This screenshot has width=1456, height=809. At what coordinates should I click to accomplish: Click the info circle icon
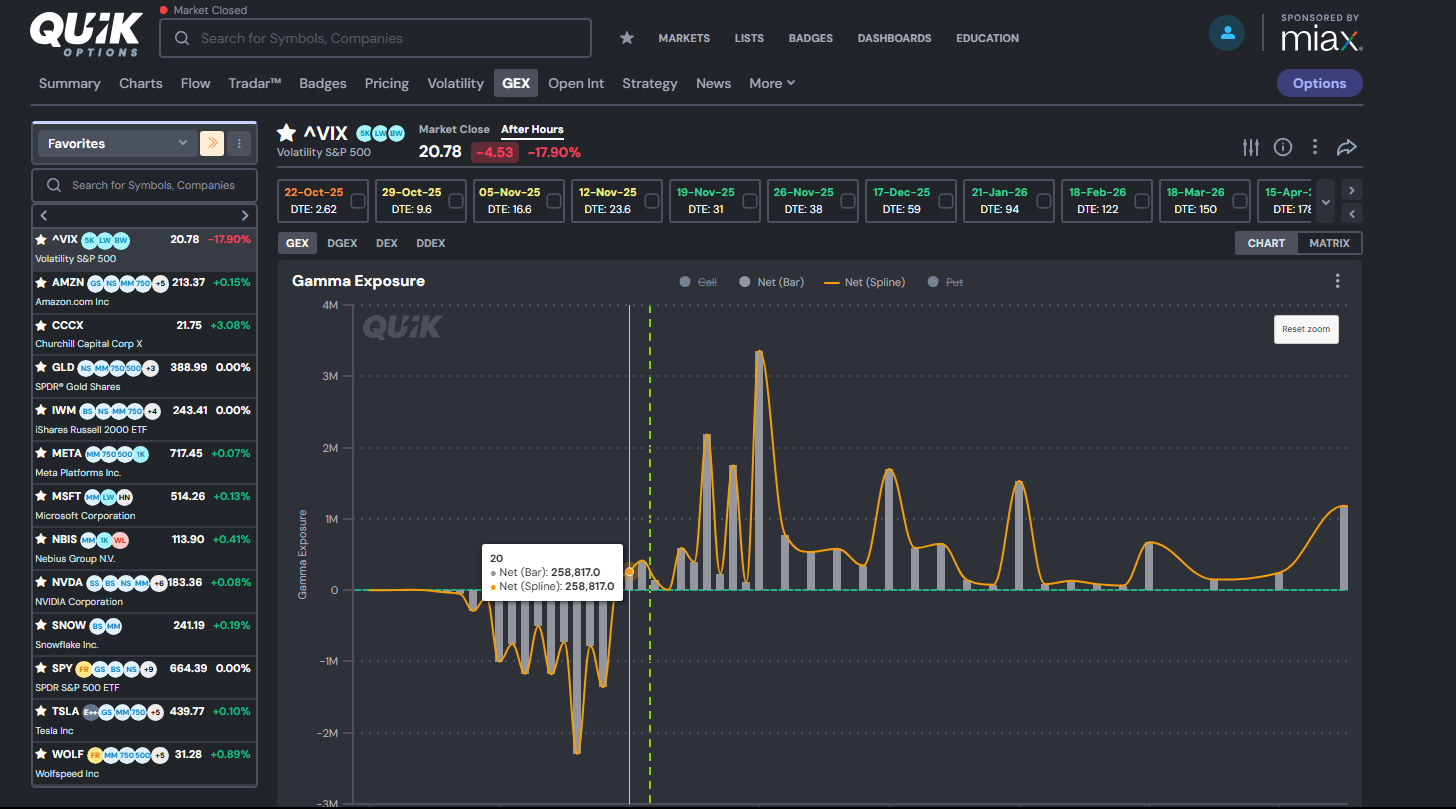1283,147
